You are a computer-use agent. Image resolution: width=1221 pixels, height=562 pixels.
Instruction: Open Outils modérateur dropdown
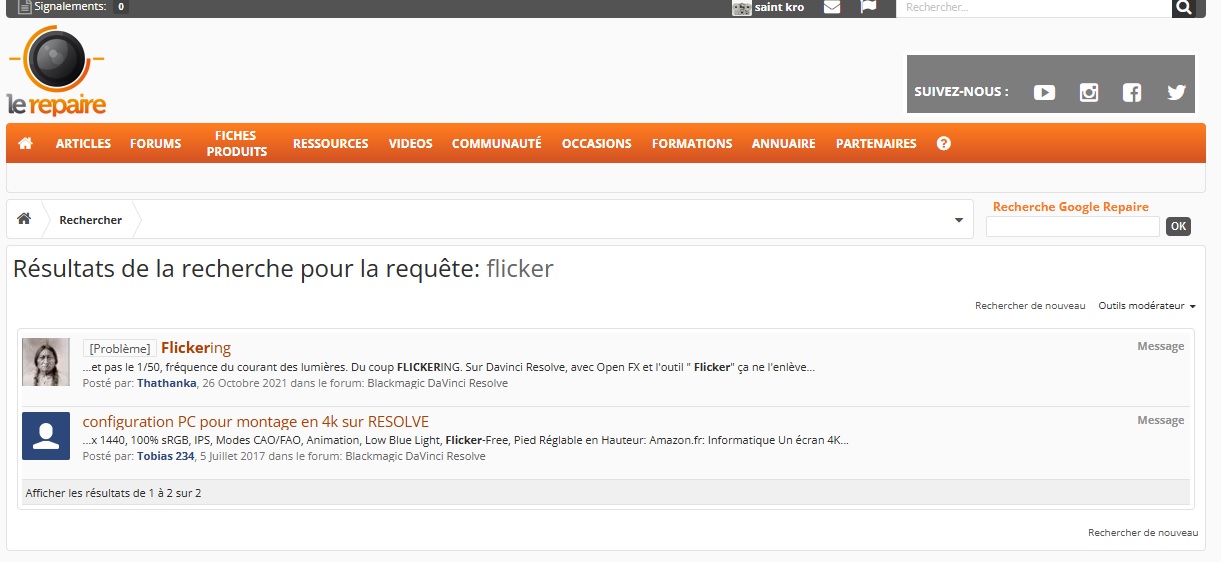point(1147,306)
